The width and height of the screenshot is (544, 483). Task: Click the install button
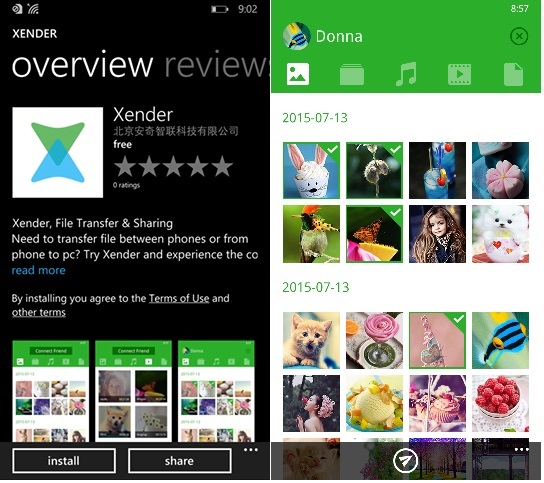[64, 460]
